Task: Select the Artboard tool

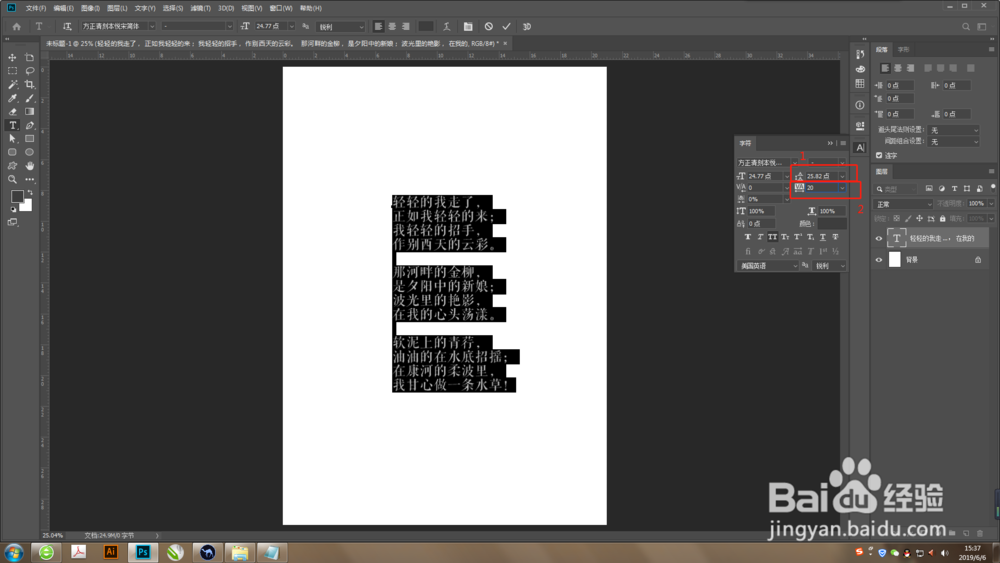Action: [x=29, y=57]
